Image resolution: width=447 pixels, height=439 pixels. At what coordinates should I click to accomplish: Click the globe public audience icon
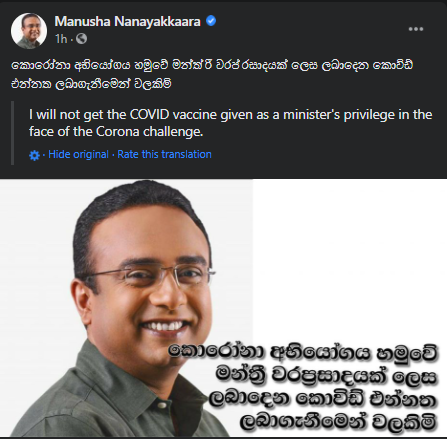pos(81,39)
